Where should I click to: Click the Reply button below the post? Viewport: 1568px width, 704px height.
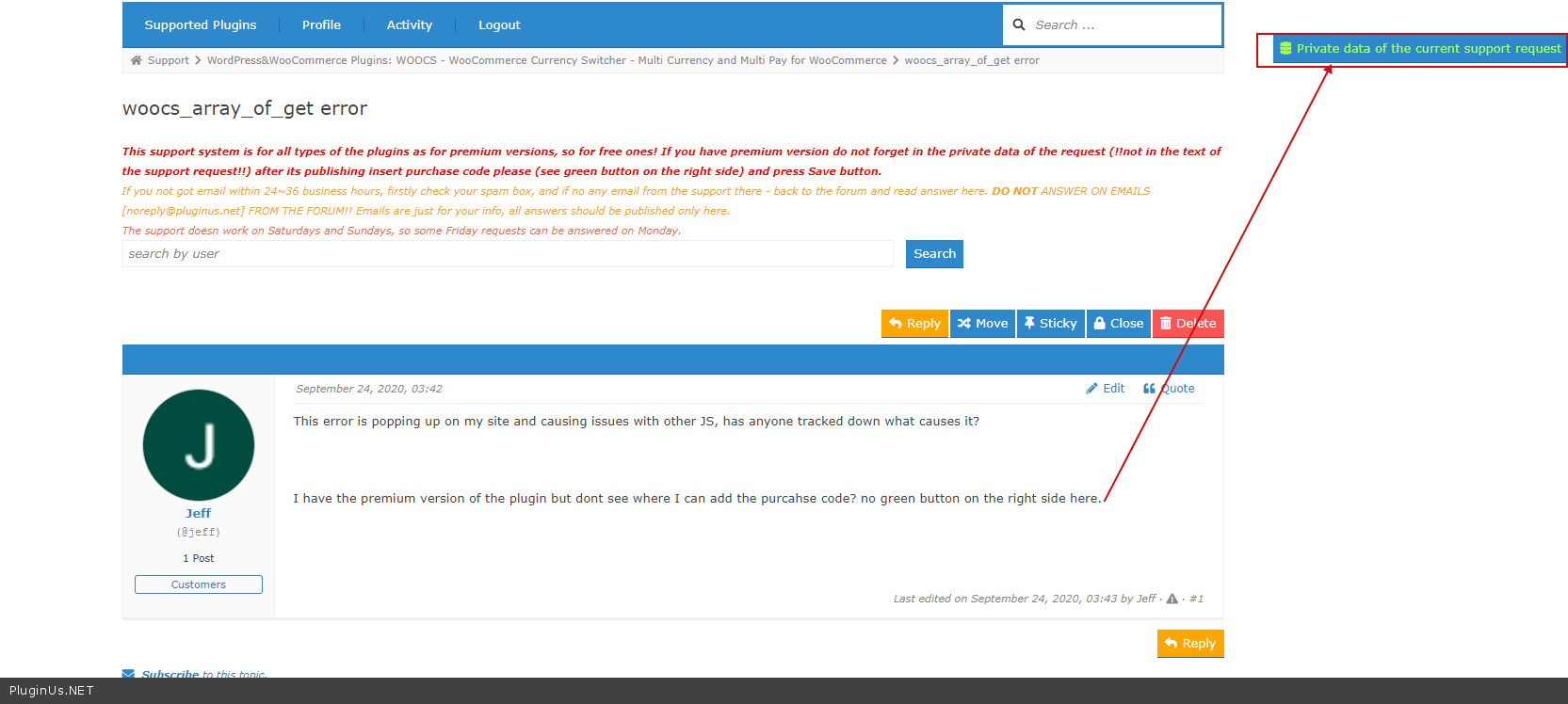1190,644
